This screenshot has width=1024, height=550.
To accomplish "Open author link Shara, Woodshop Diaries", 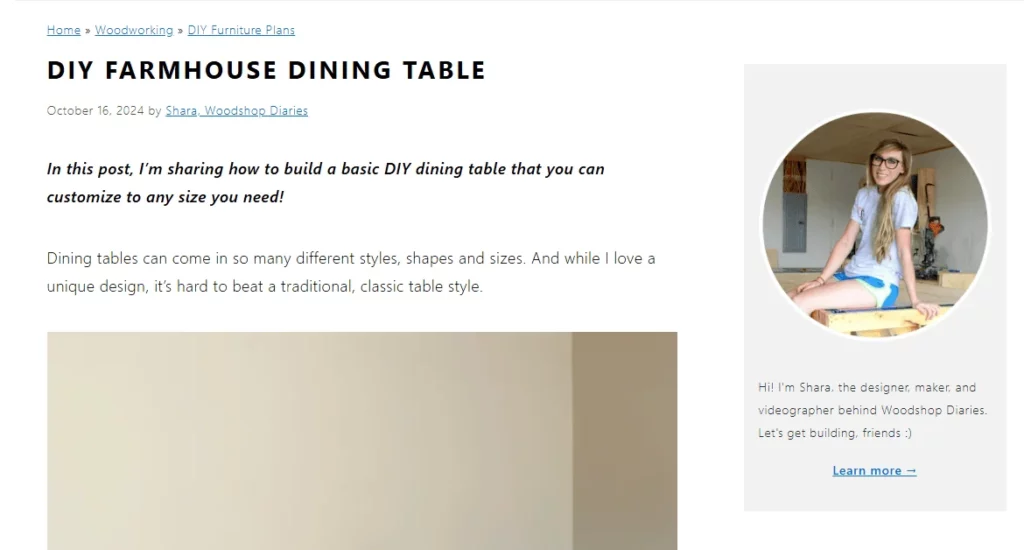I will (x=237, y=111).
